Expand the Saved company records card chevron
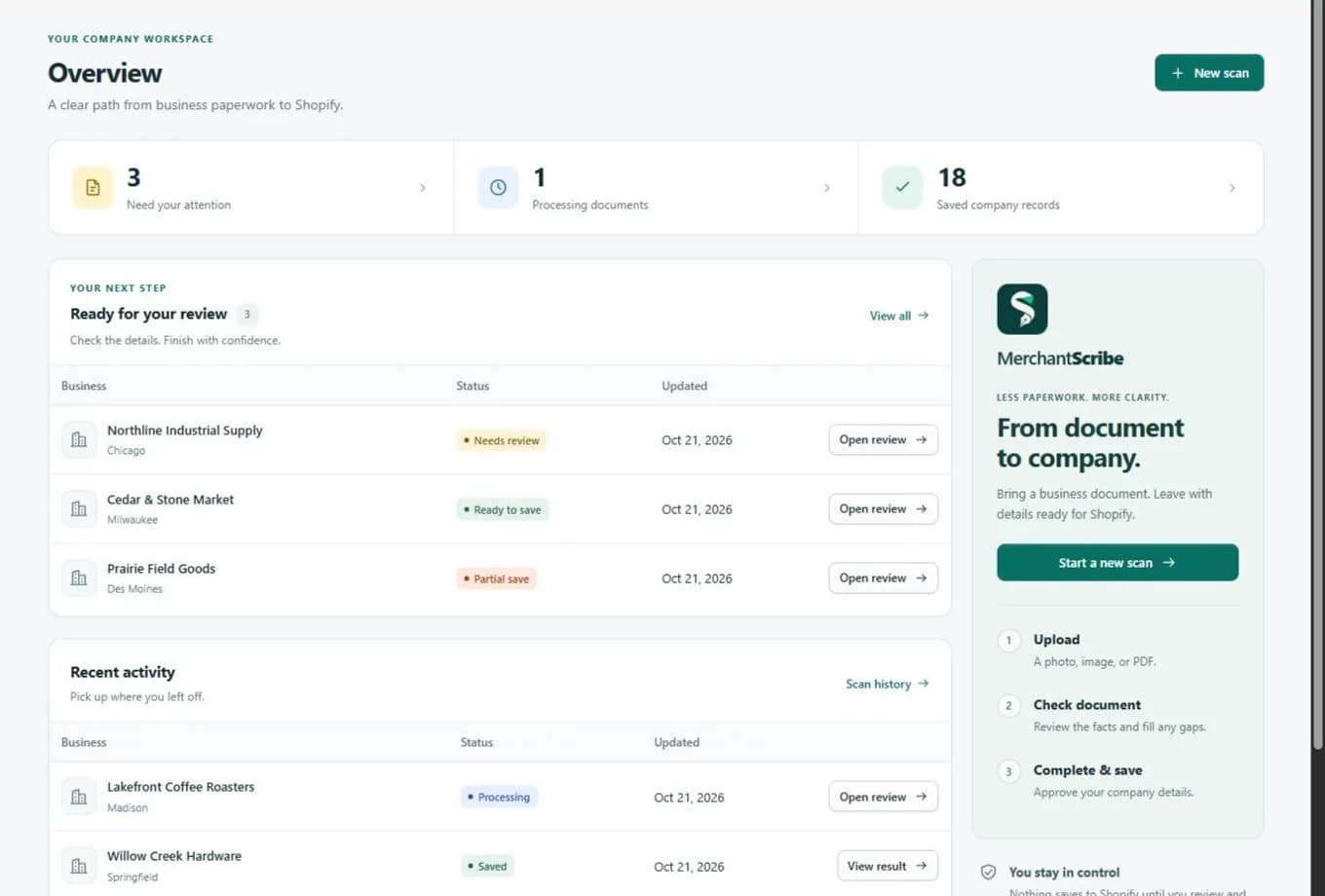 [1232, 188]
